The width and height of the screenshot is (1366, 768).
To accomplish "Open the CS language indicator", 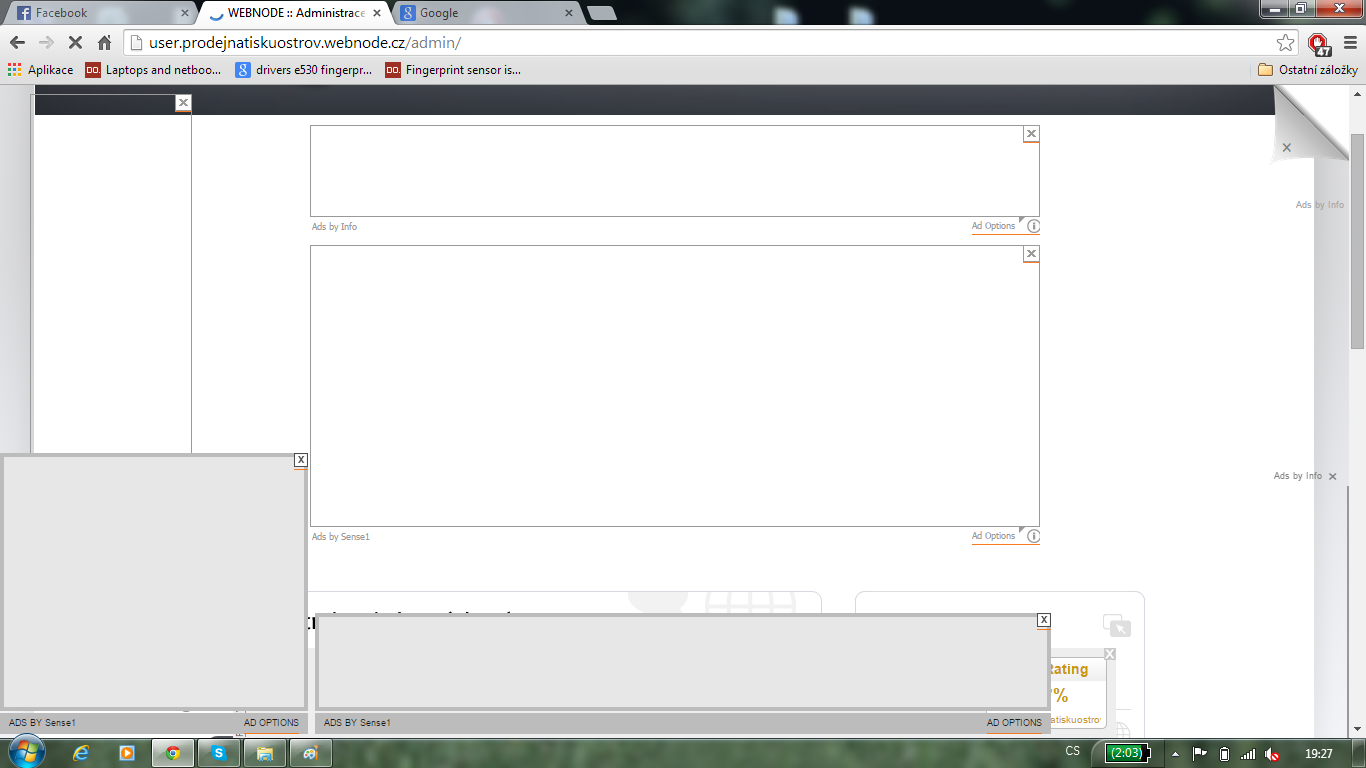I will tap(1073, 751).
